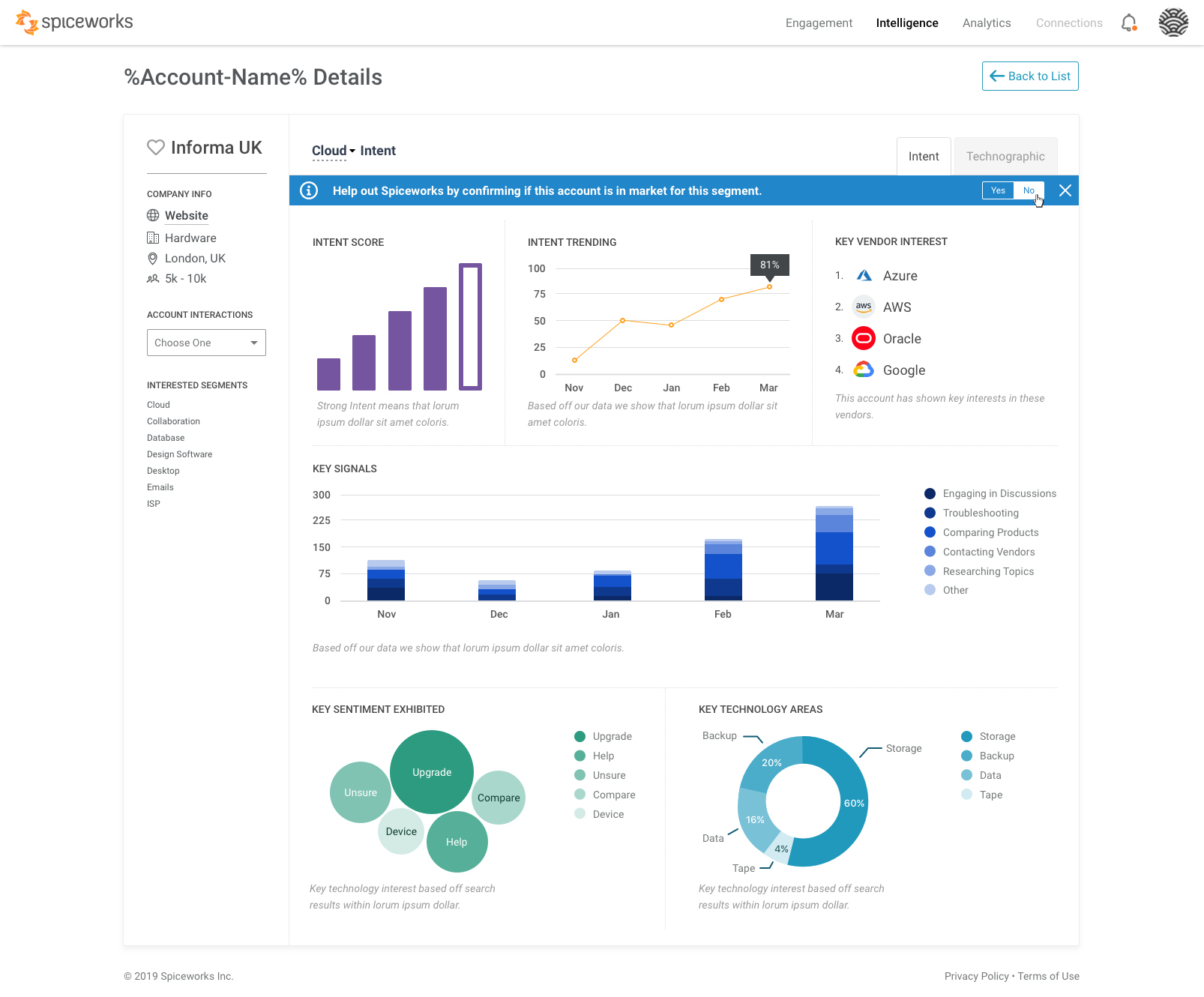This screenshot has height=997, width=1204.
Task: Click the Oracle vendor logo
Action: (x=864, y=339)
